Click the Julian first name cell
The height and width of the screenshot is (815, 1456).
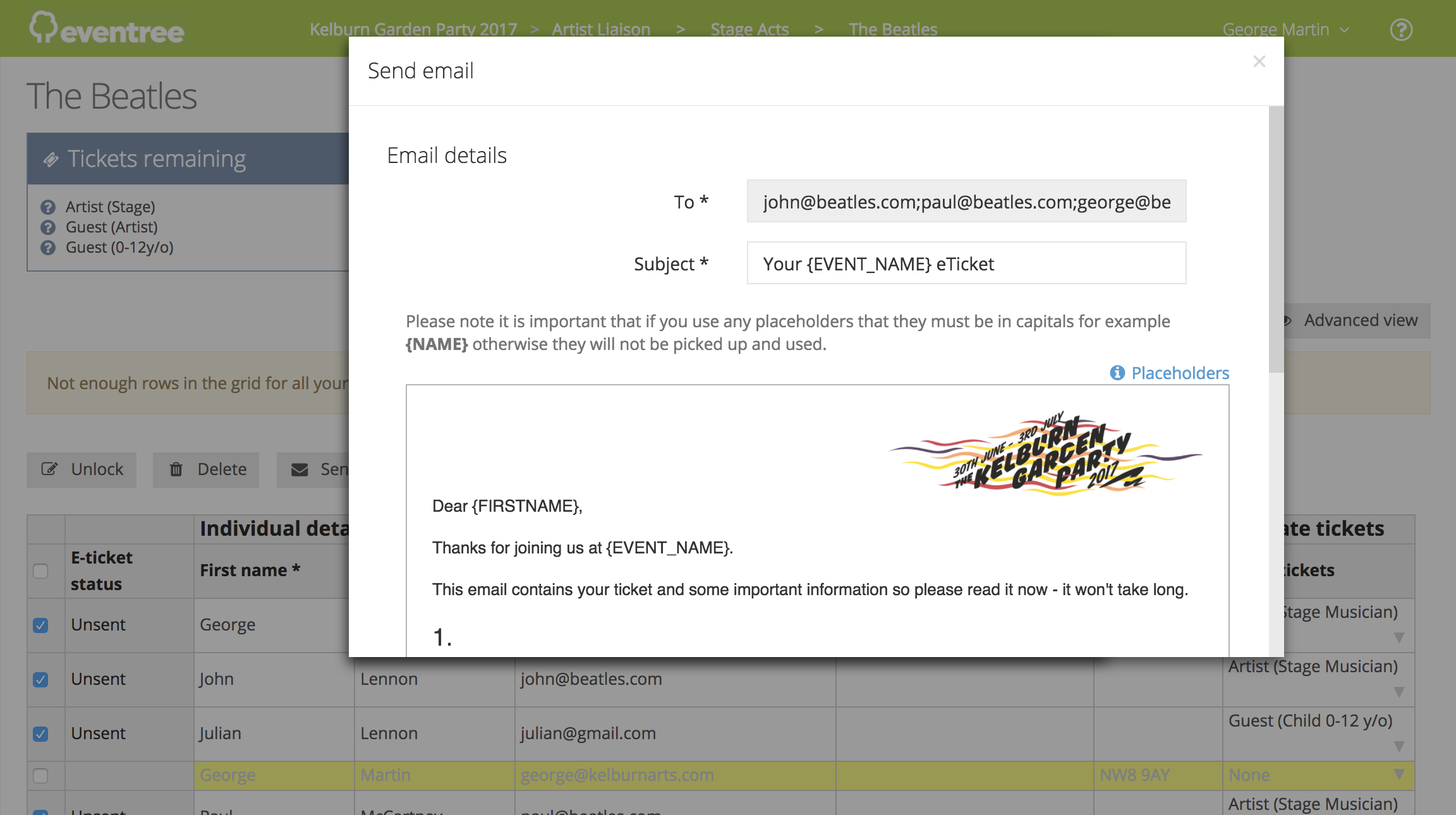pos(274,733)
